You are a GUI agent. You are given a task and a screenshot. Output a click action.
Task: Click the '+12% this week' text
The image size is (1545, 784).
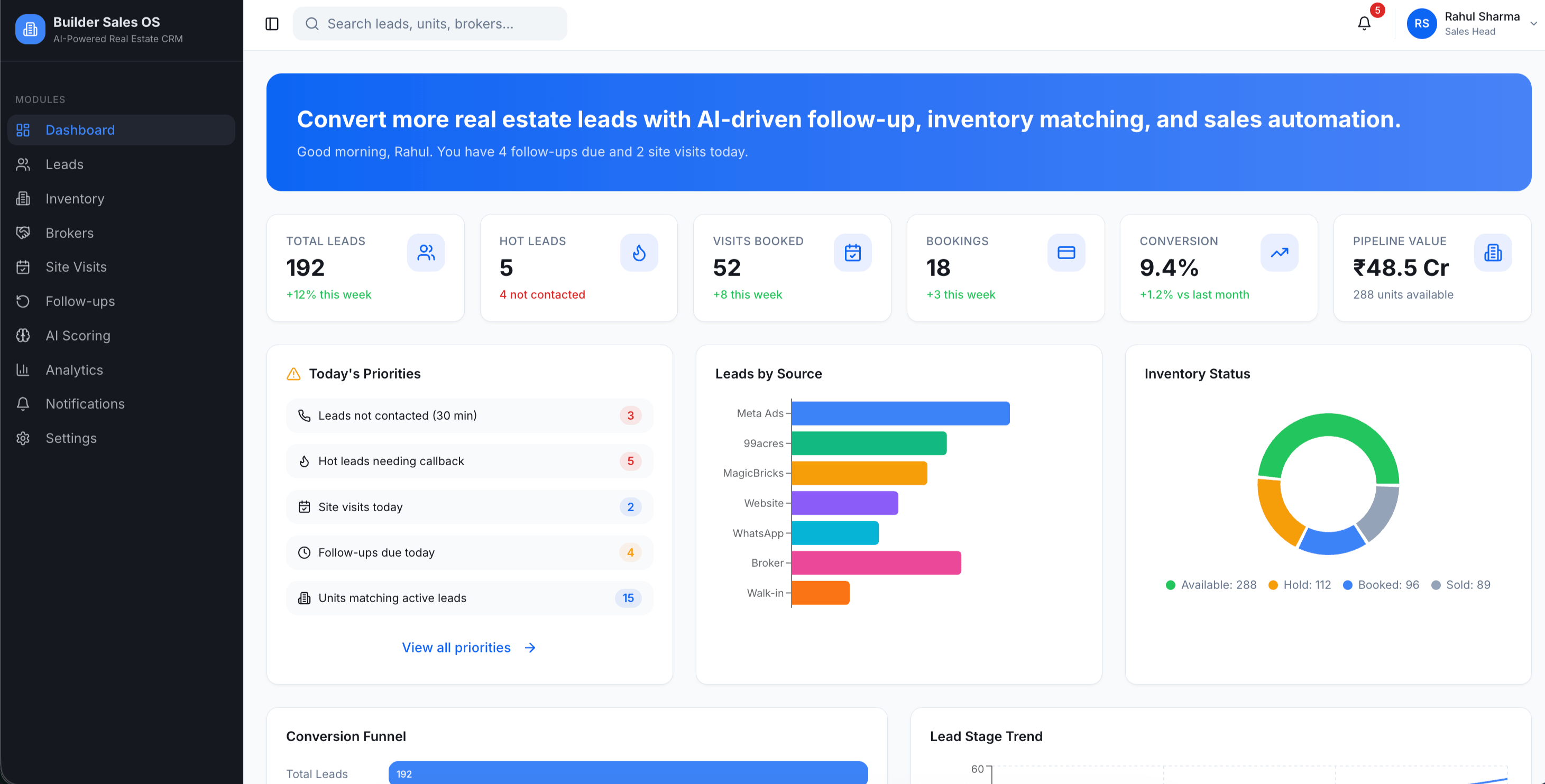click(329, 294)
